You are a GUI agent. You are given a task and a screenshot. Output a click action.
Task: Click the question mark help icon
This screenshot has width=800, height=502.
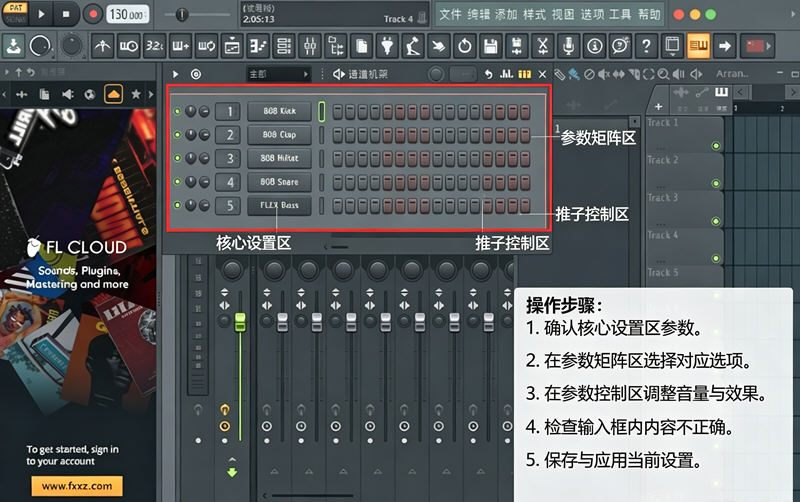click(x=646, y=46)
